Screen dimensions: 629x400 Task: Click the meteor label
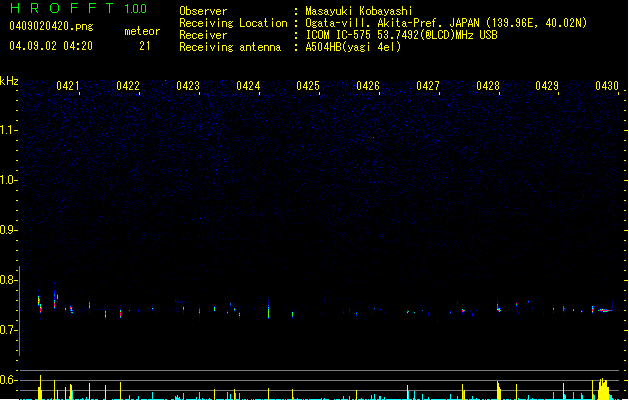point(142,31)
